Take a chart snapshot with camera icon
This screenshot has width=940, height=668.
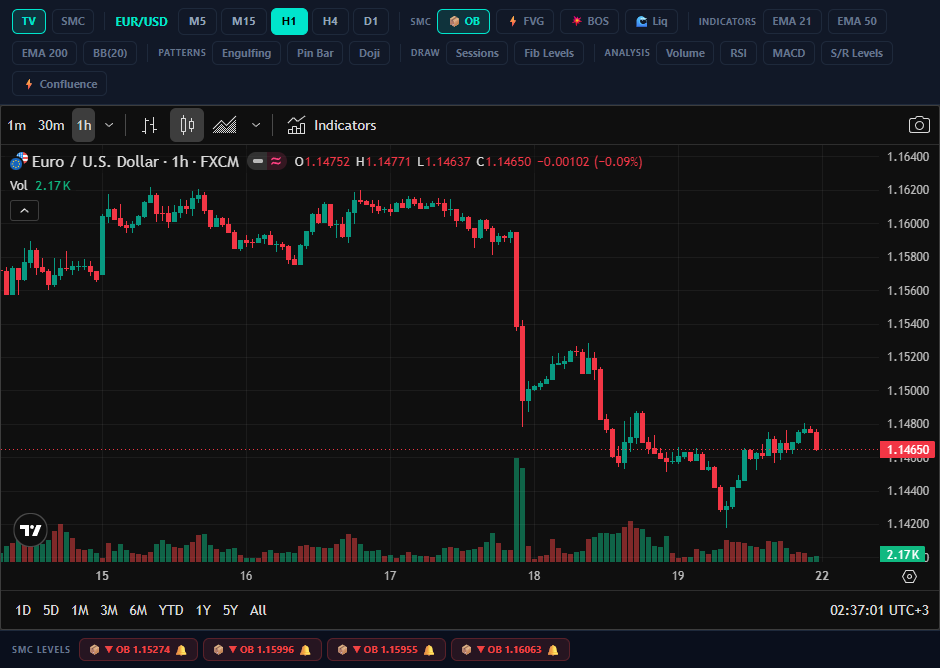point(918,125)
